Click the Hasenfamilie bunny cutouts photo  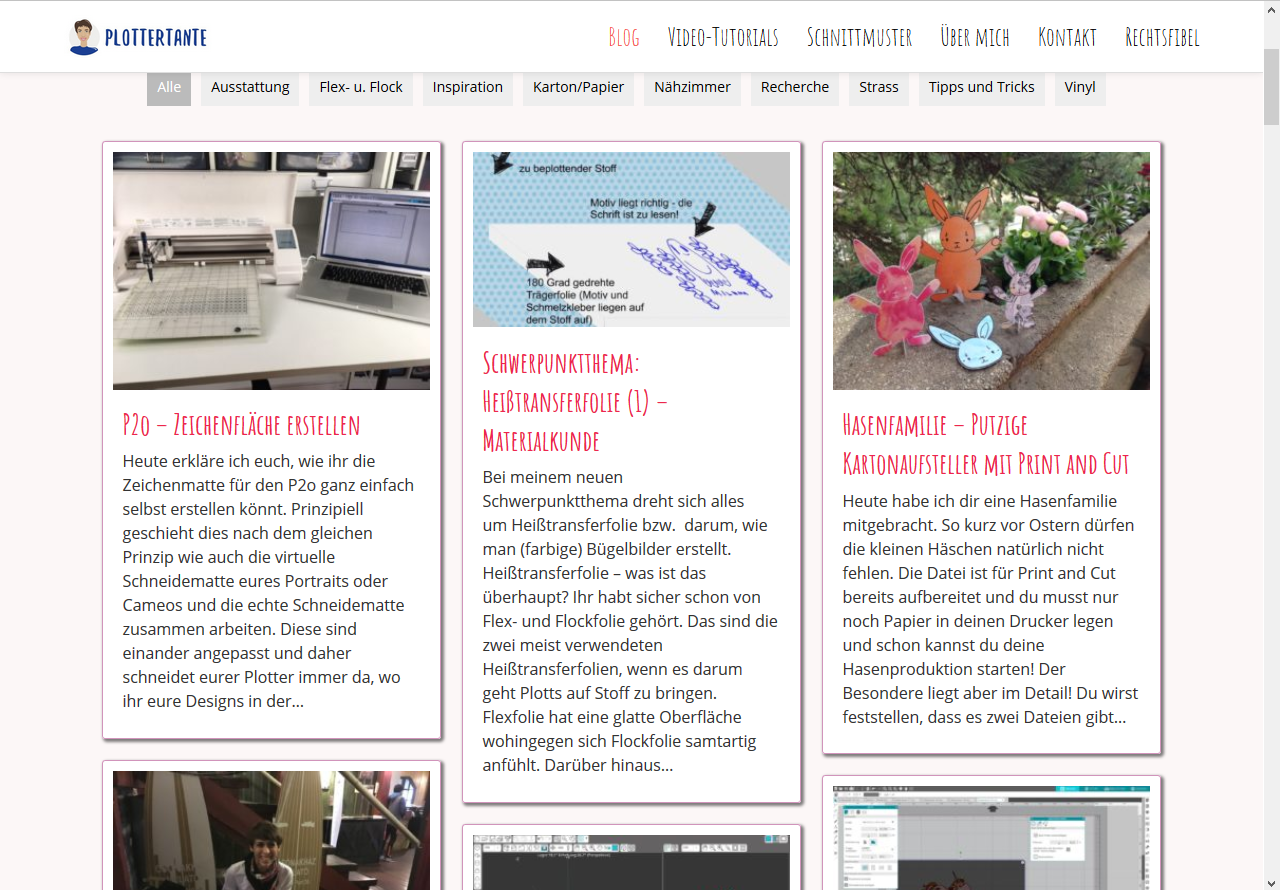tap(991, 270)
